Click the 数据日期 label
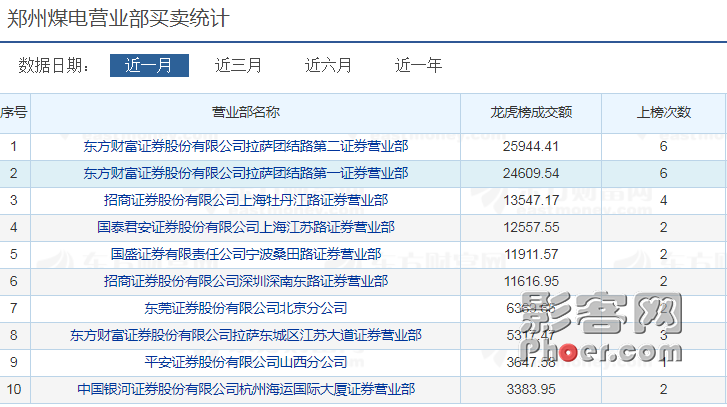 (54, 65)
